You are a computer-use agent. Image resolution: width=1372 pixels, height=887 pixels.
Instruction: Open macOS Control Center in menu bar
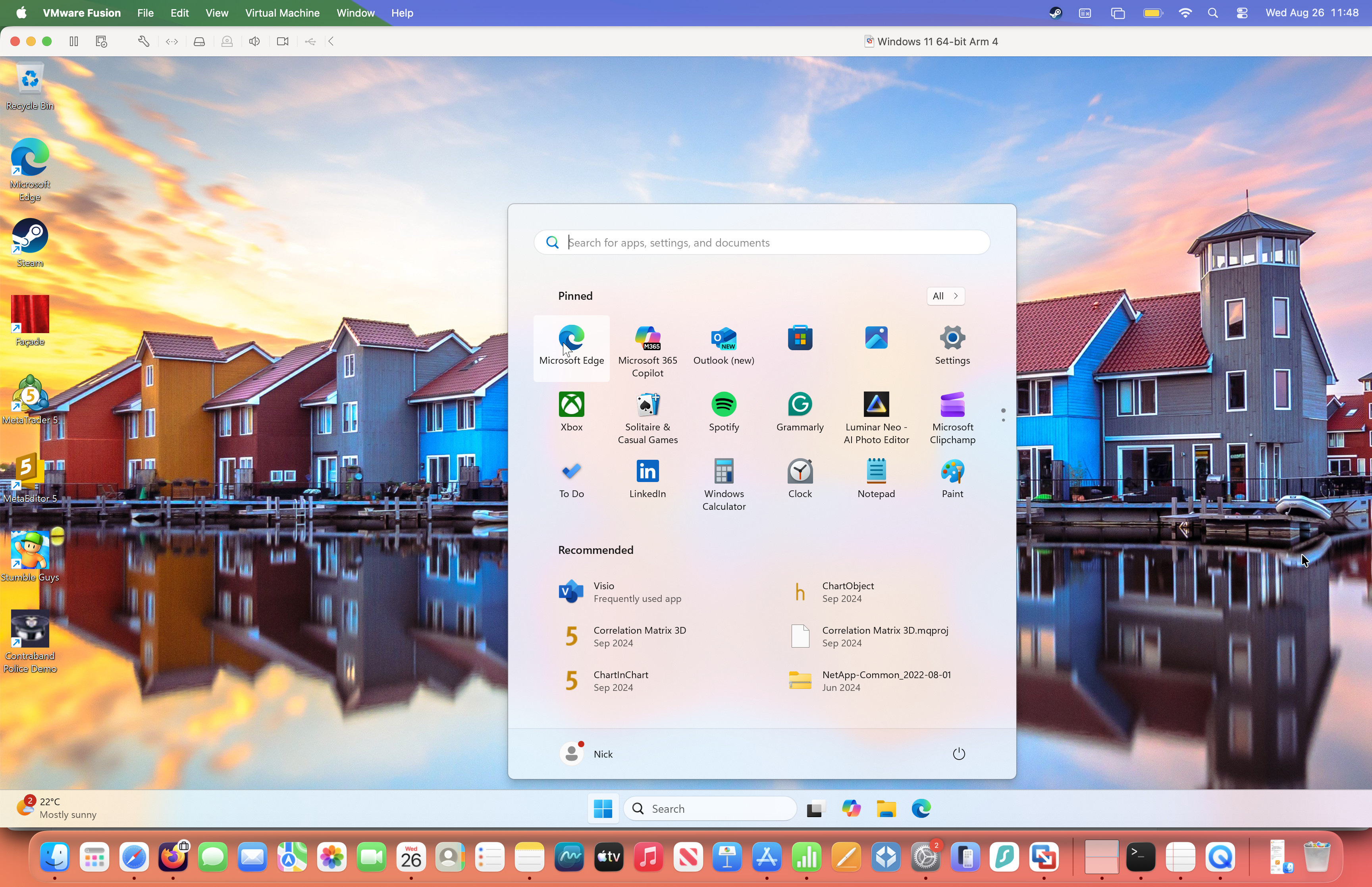1241,13
